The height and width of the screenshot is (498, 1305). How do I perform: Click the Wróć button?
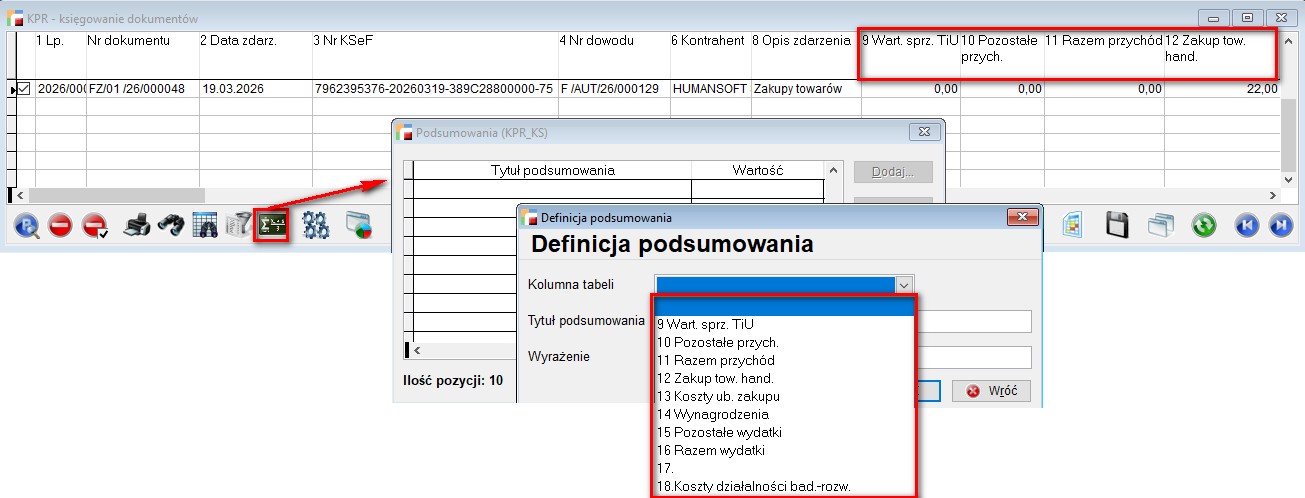[x=991, y=390]
